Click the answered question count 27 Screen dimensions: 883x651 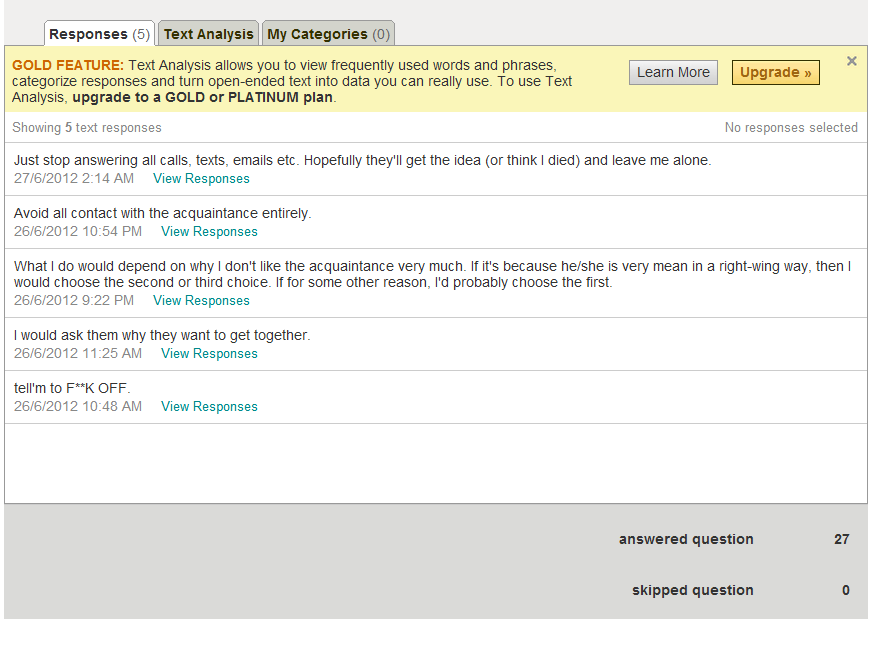841,539
